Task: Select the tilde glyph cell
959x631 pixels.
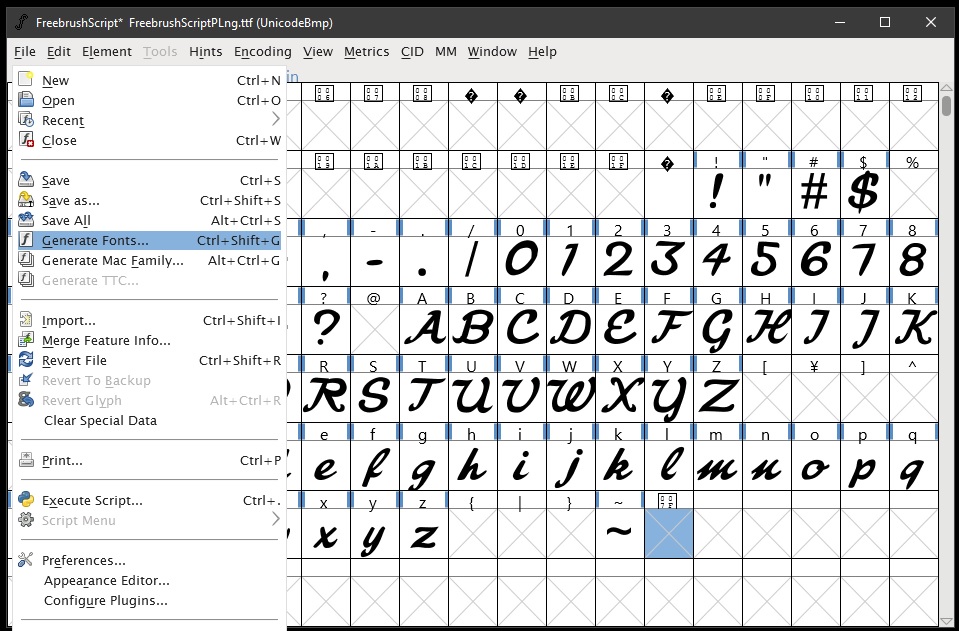Action: pos(620,533)
